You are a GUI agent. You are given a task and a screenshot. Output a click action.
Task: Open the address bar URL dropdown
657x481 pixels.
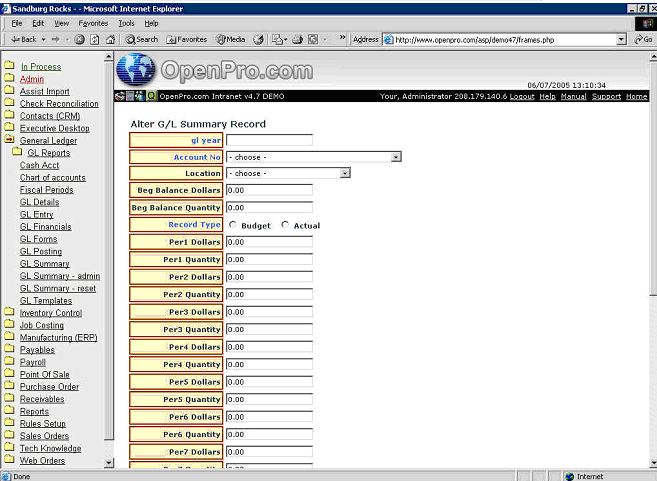click(621, 39)
